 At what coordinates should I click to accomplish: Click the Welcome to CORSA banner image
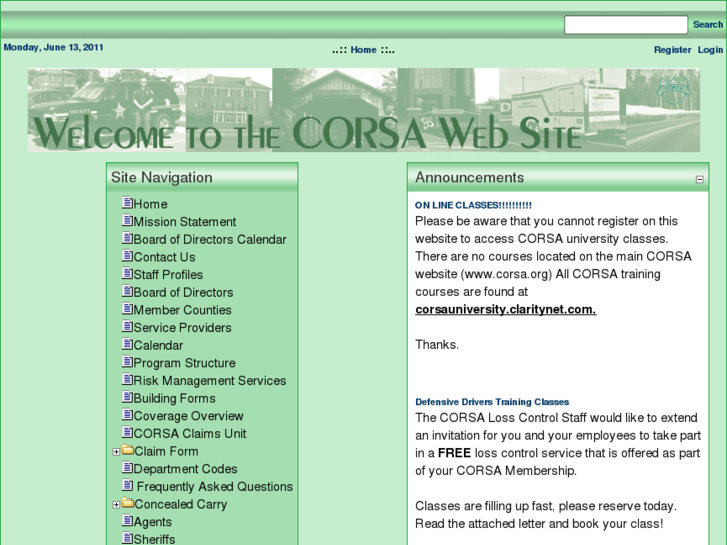(x=364, y=110)
